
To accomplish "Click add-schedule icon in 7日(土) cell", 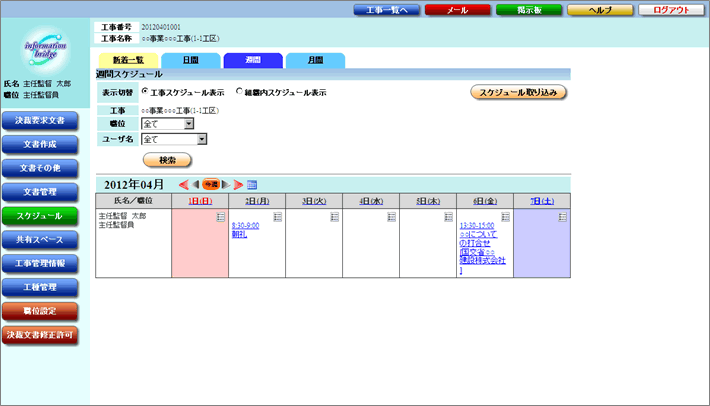I will pos(563,217).
